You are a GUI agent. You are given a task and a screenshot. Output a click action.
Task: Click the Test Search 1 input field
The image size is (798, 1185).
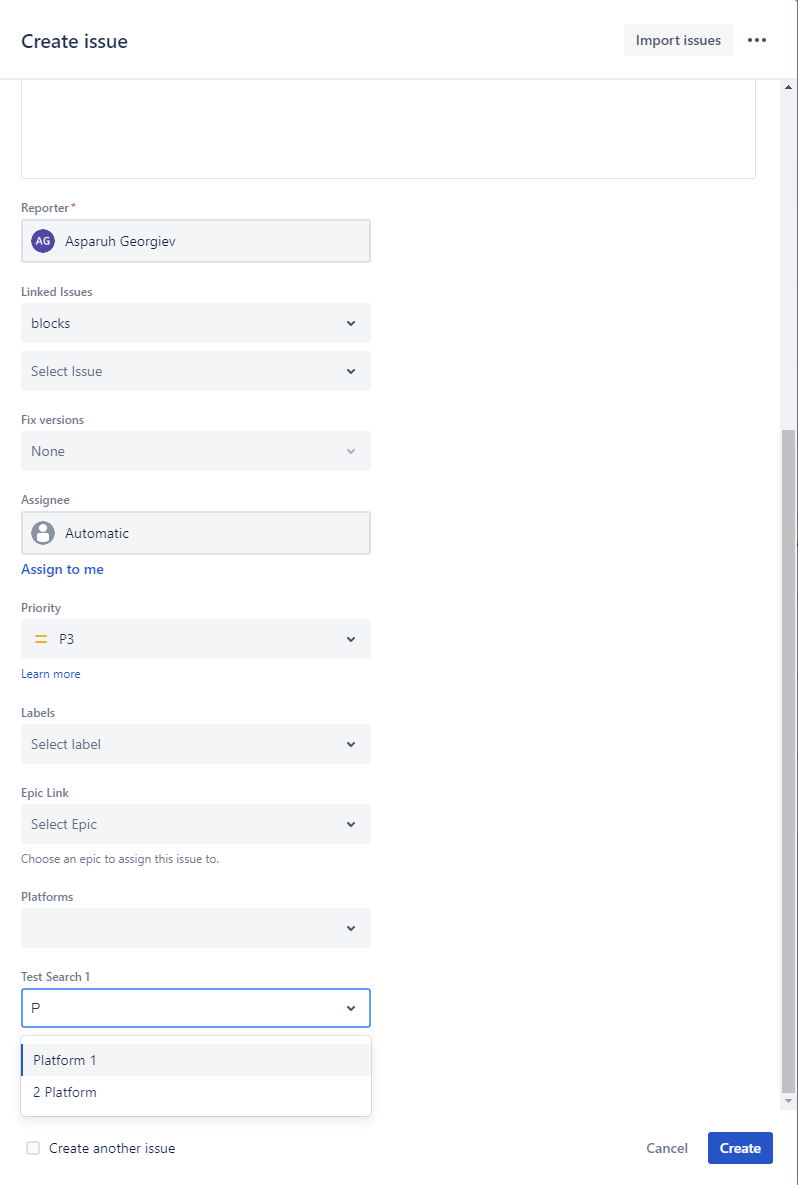click(180, 1008)
